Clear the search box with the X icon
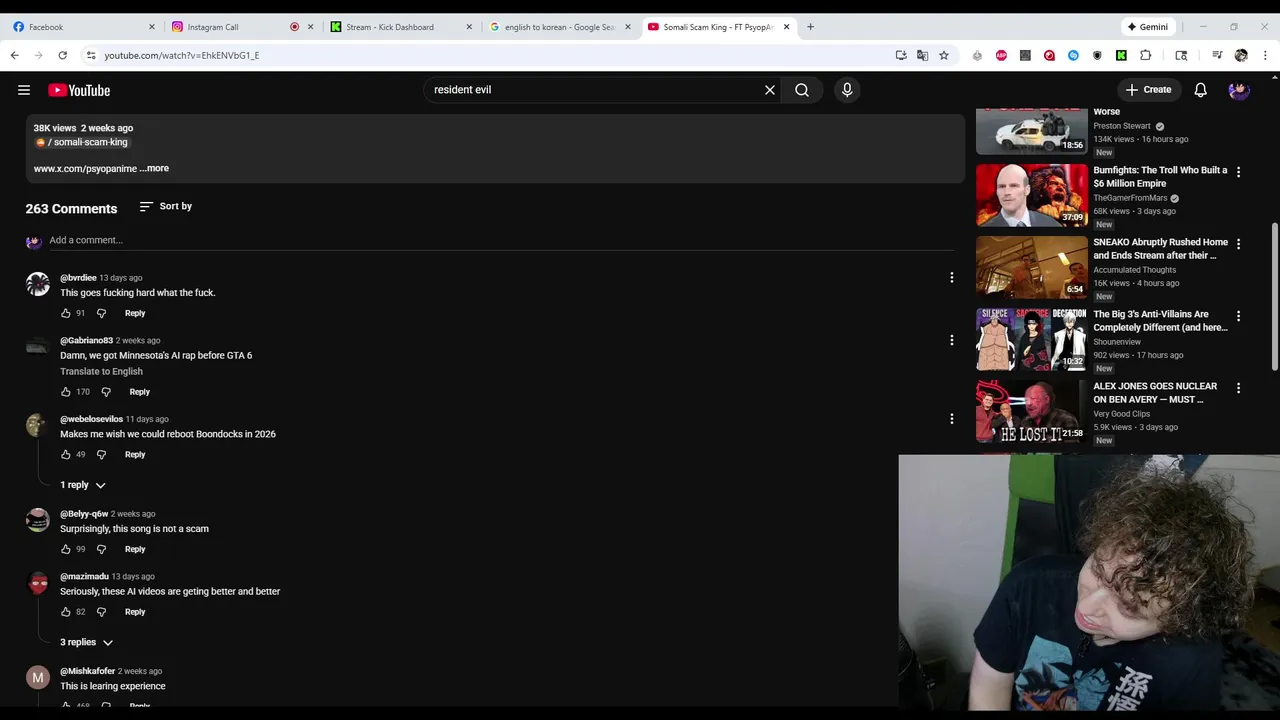 pyautogui.click(x=770, y=90)
